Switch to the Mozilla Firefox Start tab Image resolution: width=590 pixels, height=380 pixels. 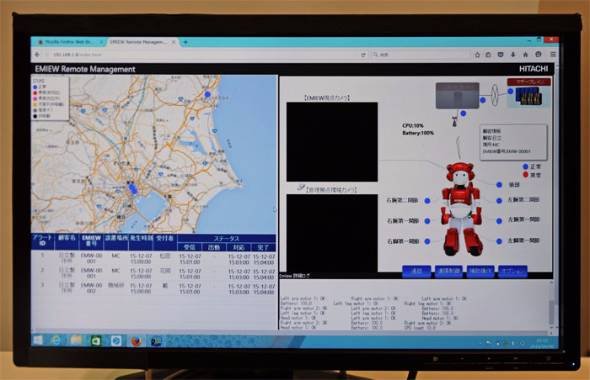coord(69,42)
